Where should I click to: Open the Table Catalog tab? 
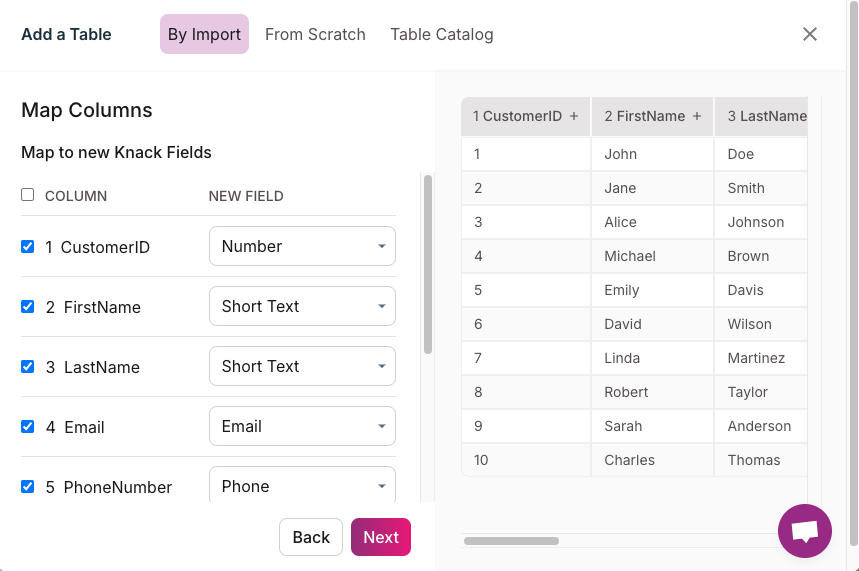point(441,34)
